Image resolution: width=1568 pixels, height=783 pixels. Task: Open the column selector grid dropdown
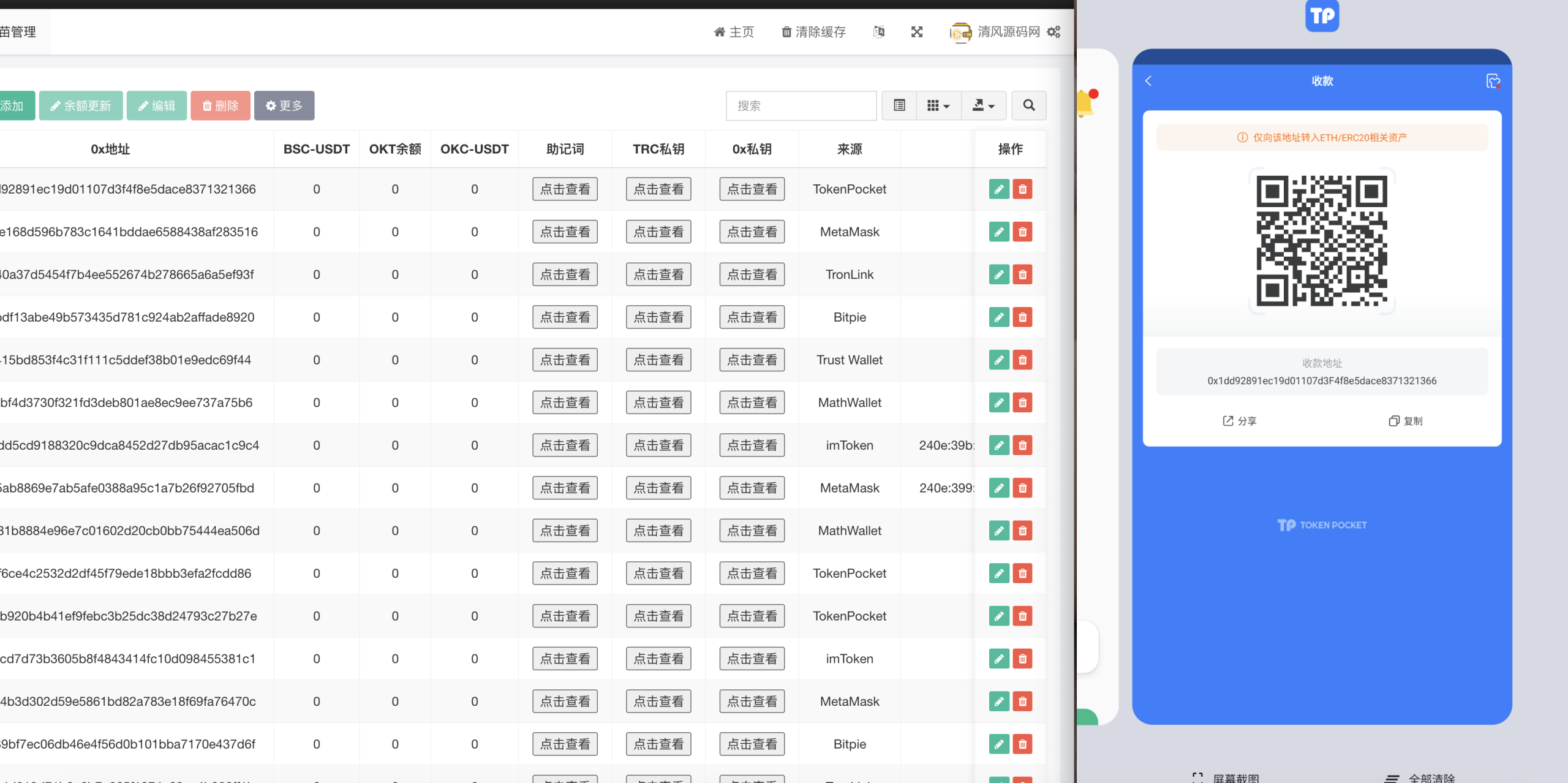(938, 105)
